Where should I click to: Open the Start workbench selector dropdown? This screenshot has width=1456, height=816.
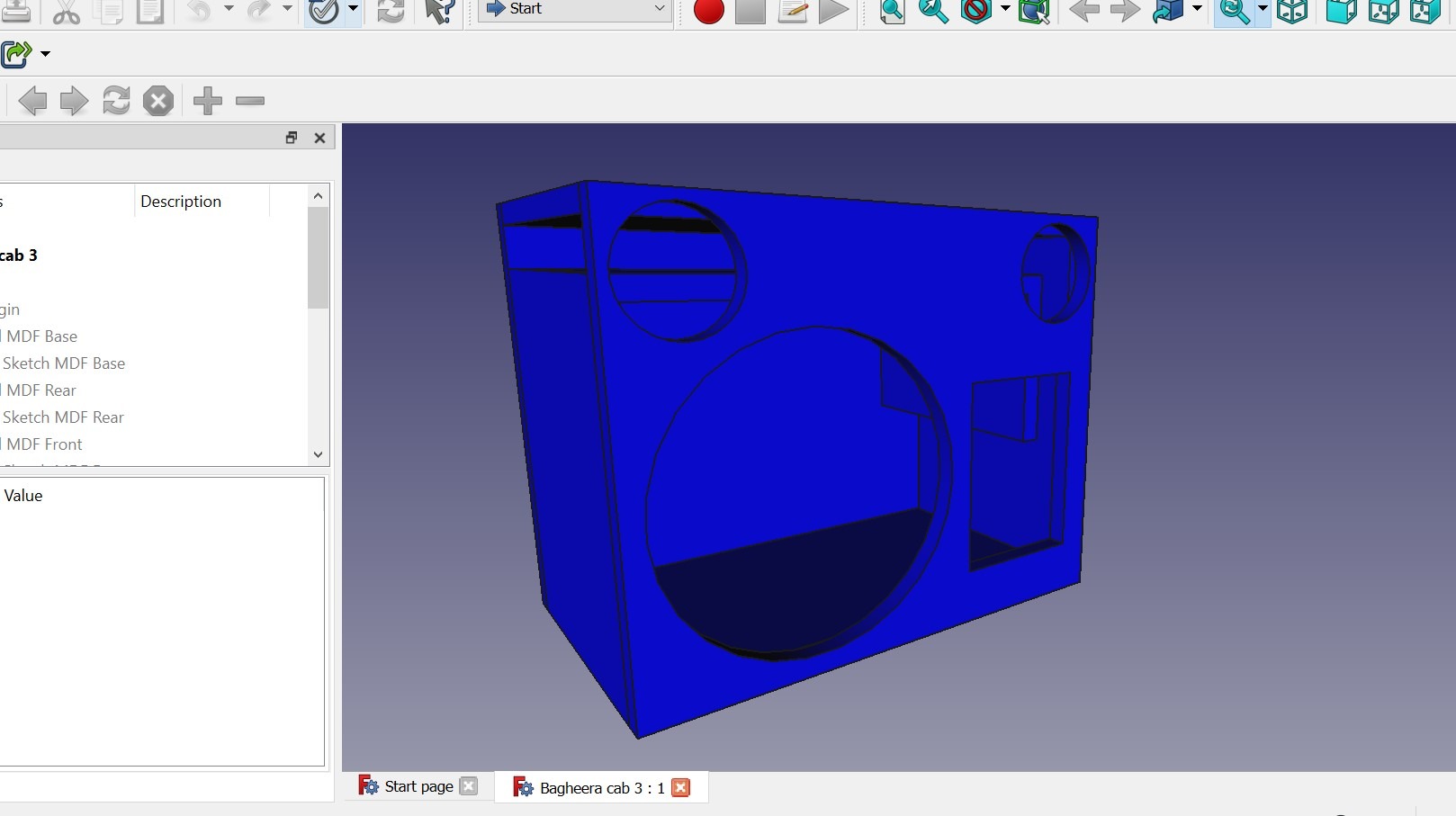pyautogui.click(x=575, y=9)
